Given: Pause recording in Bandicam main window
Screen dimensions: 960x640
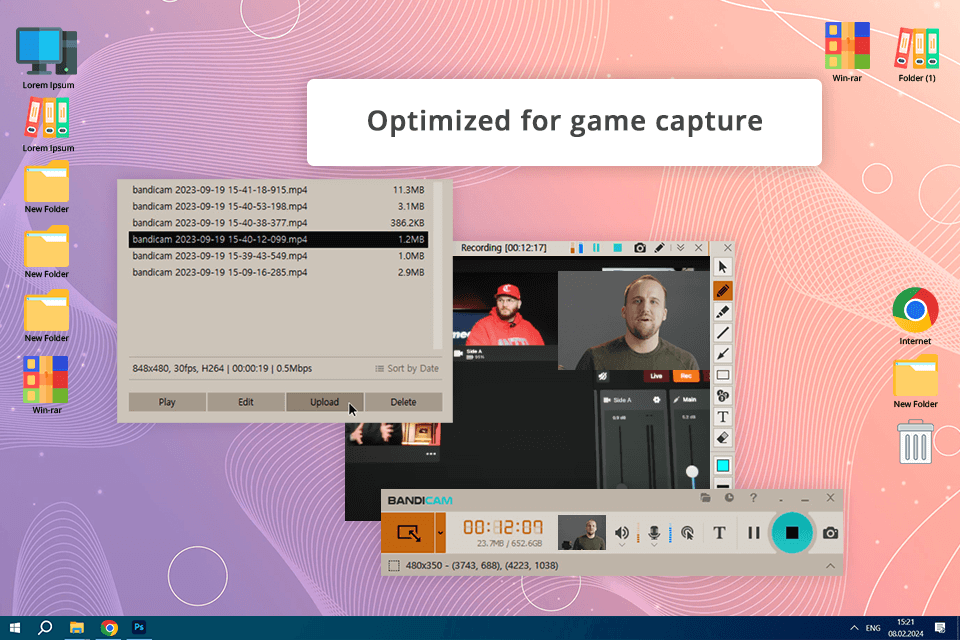Looking at the screenshot, I should click(754, 533).
